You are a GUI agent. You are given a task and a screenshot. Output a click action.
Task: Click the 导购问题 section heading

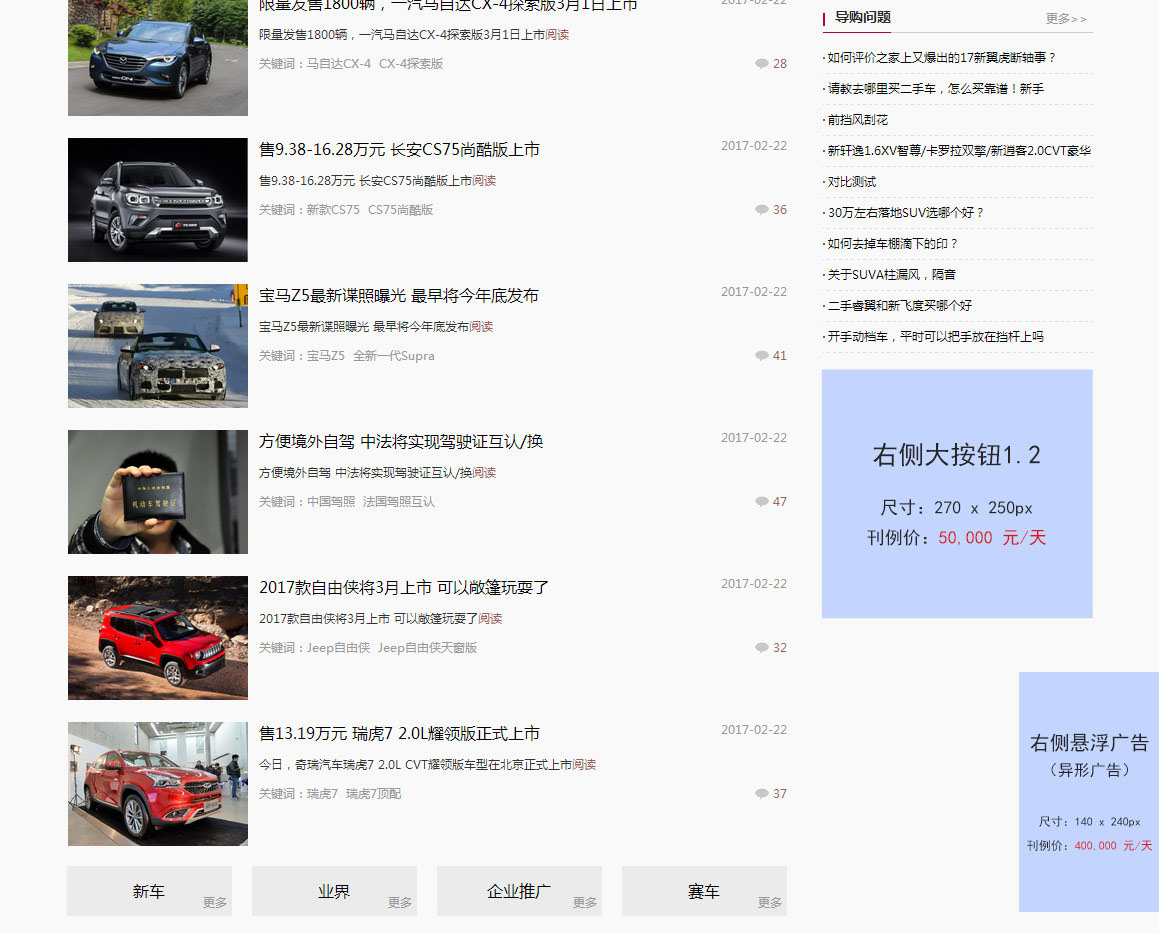(x=863, y=18)
